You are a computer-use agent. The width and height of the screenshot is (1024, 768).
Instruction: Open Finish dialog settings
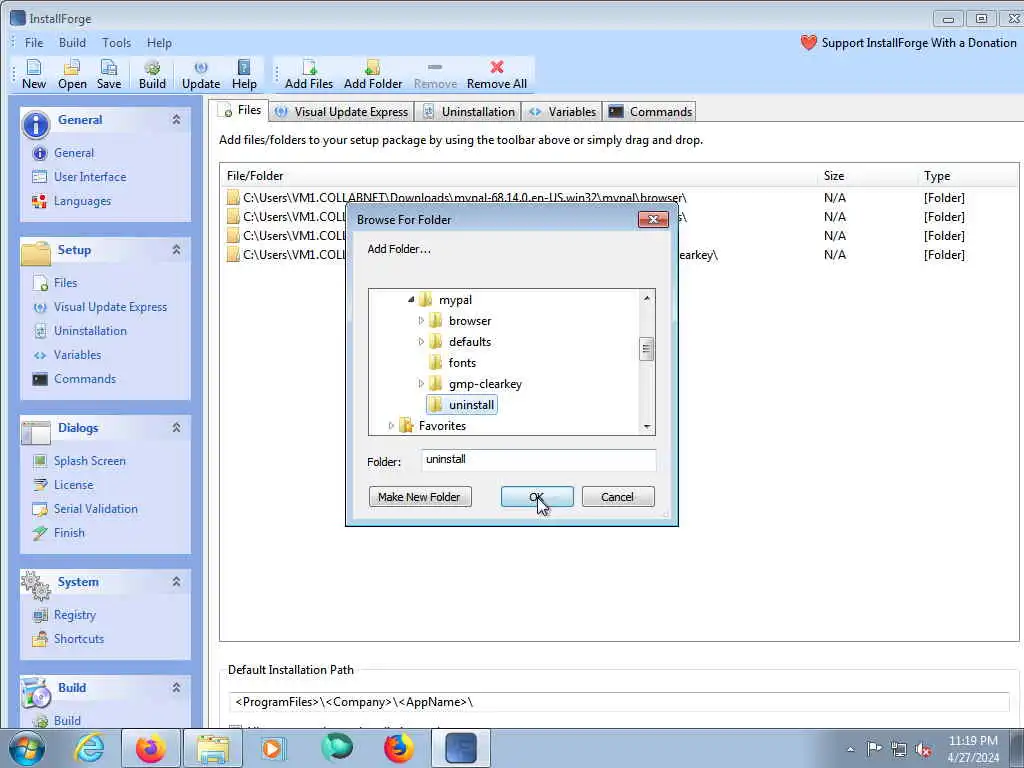[69, 534]
